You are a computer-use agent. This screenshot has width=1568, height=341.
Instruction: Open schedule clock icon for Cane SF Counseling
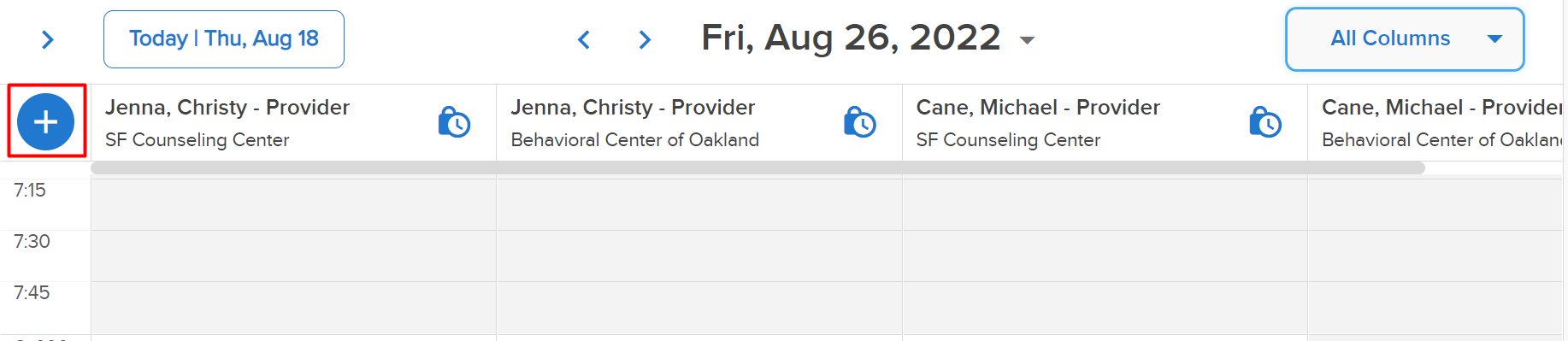click(x=1264, y=122)
